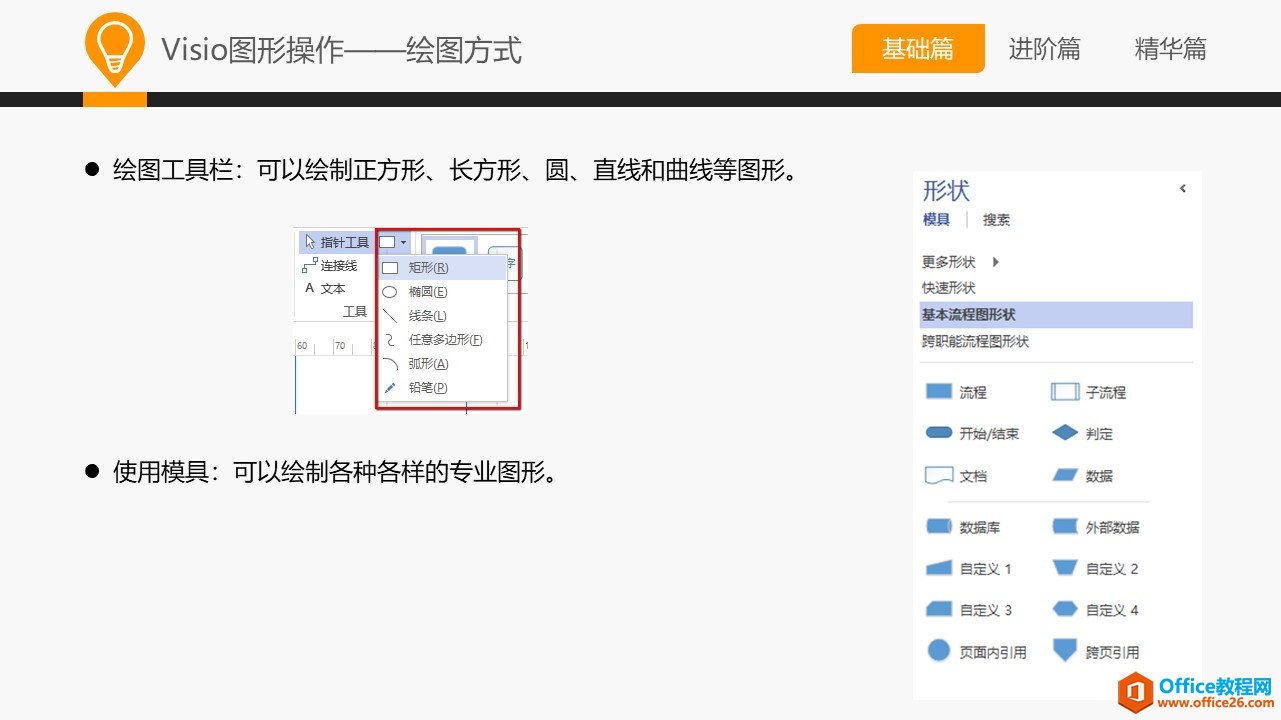This screenshot has width=1281, height=720.
Task: Click the slide title Visio图形操作——绘图方式
Action: 341,49
